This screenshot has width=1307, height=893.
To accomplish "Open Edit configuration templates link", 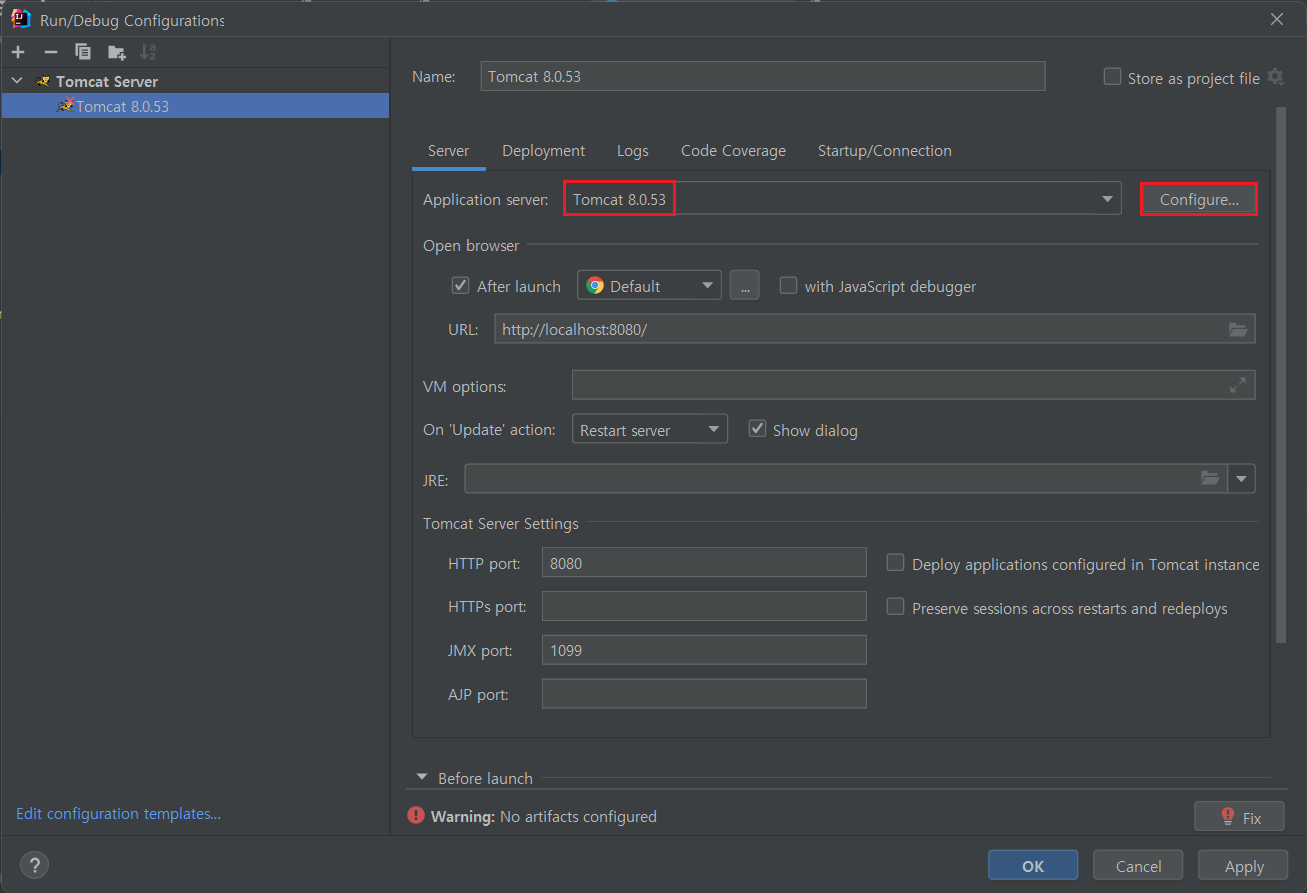I will [x=118, y=814].
